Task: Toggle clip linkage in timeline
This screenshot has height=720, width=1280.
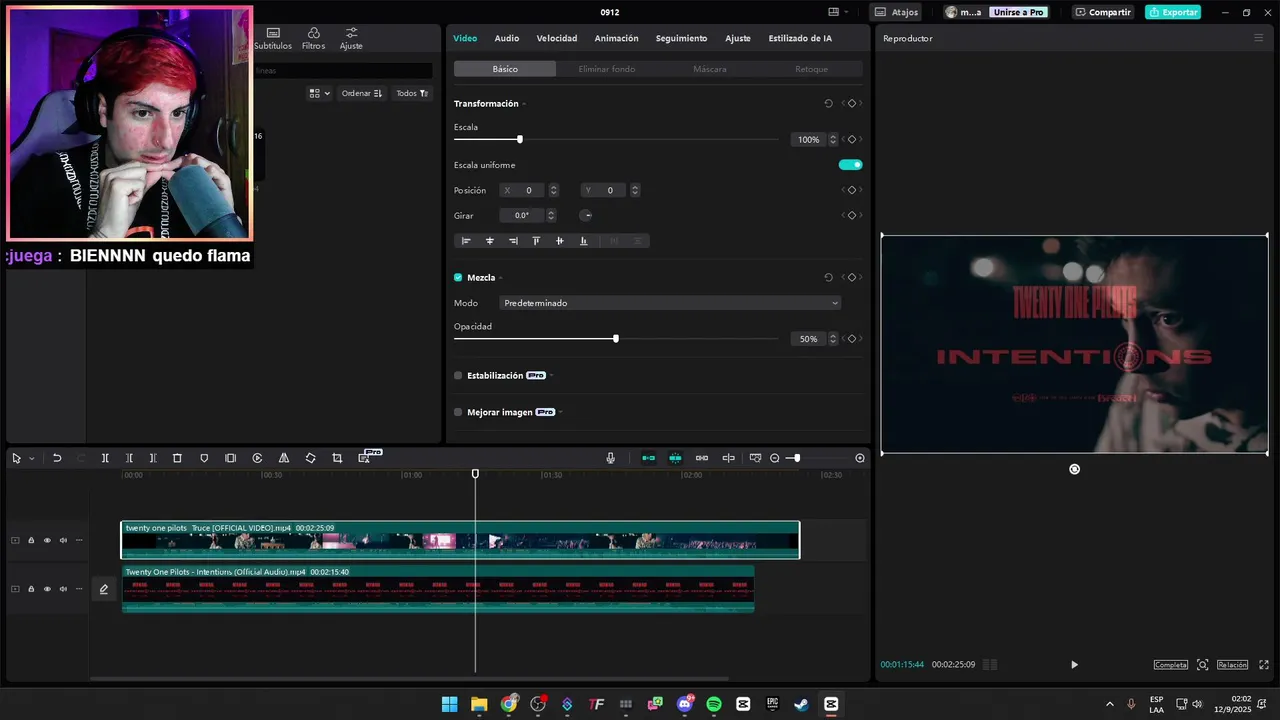Action: (x=702, y=458)
